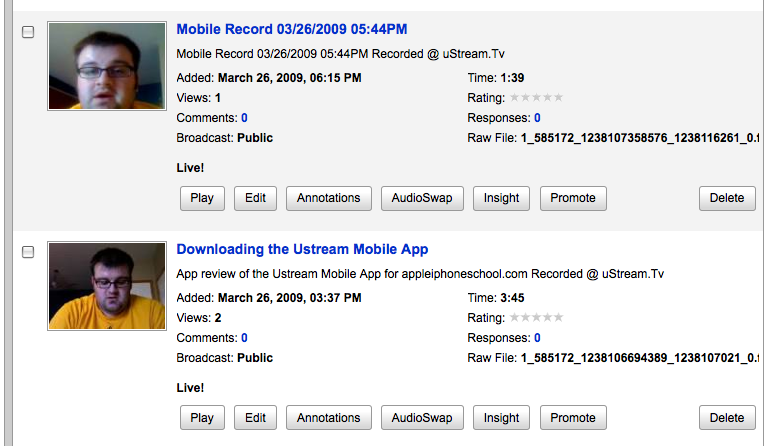This screenshot has width=773, height=446.
Task: Play the Mobile Record video
Action: pyautogui.click(x=202, y=198)
